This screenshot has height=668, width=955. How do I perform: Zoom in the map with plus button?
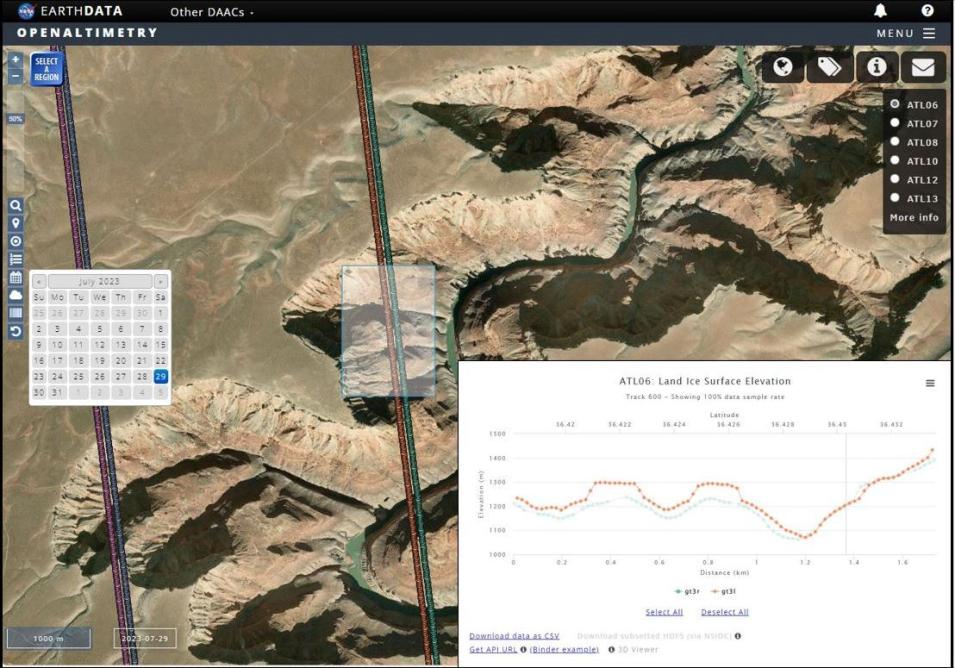click(16, 60)
